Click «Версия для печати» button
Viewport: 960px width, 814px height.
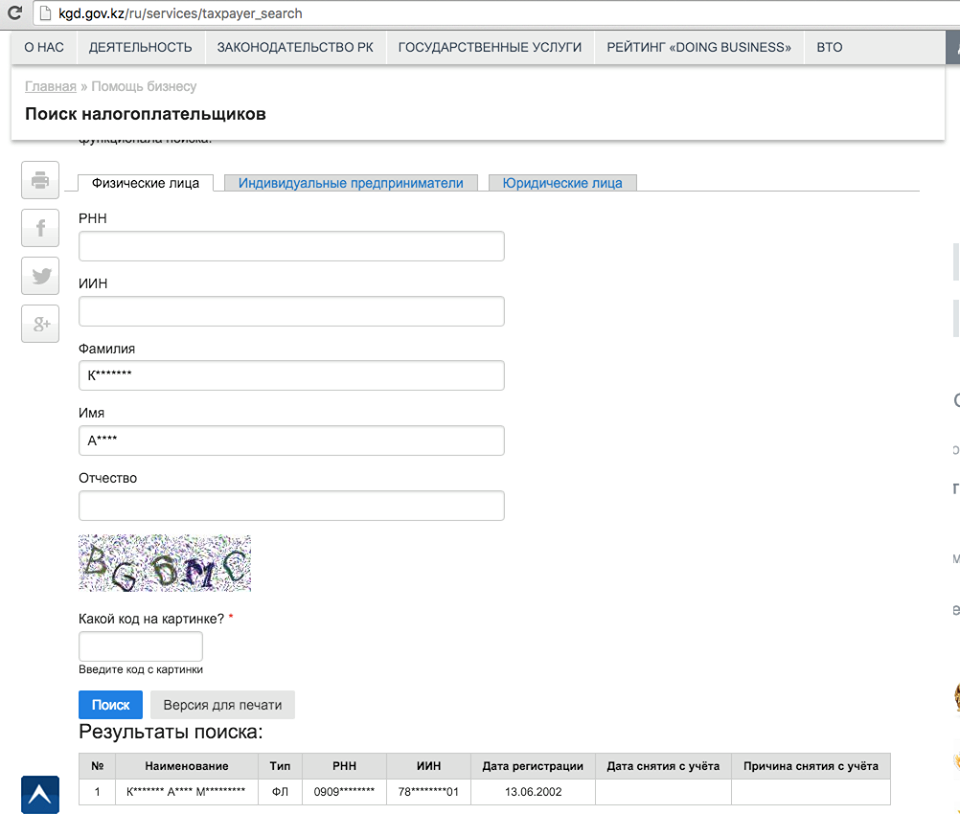(x=222, y=705)
